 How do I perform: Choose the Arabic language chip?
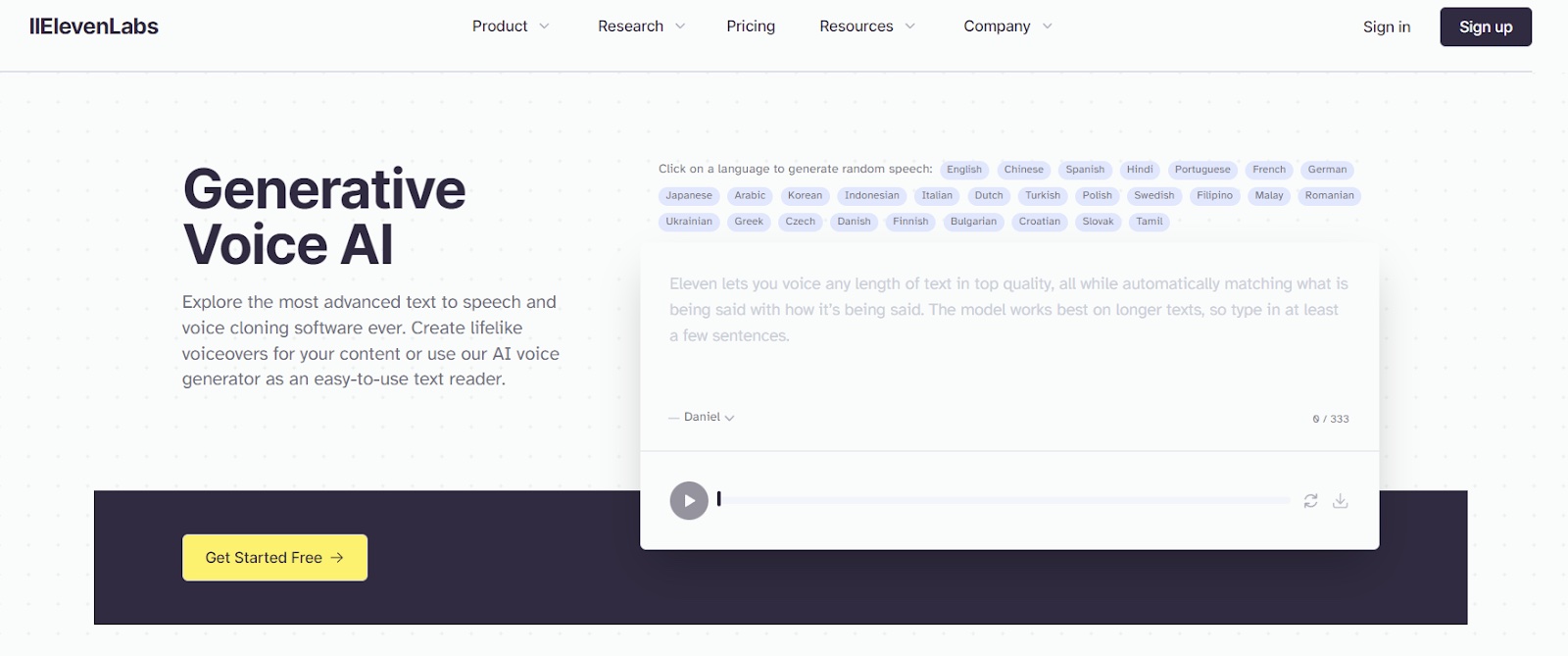pyautogui.click(x=750, y=195)
